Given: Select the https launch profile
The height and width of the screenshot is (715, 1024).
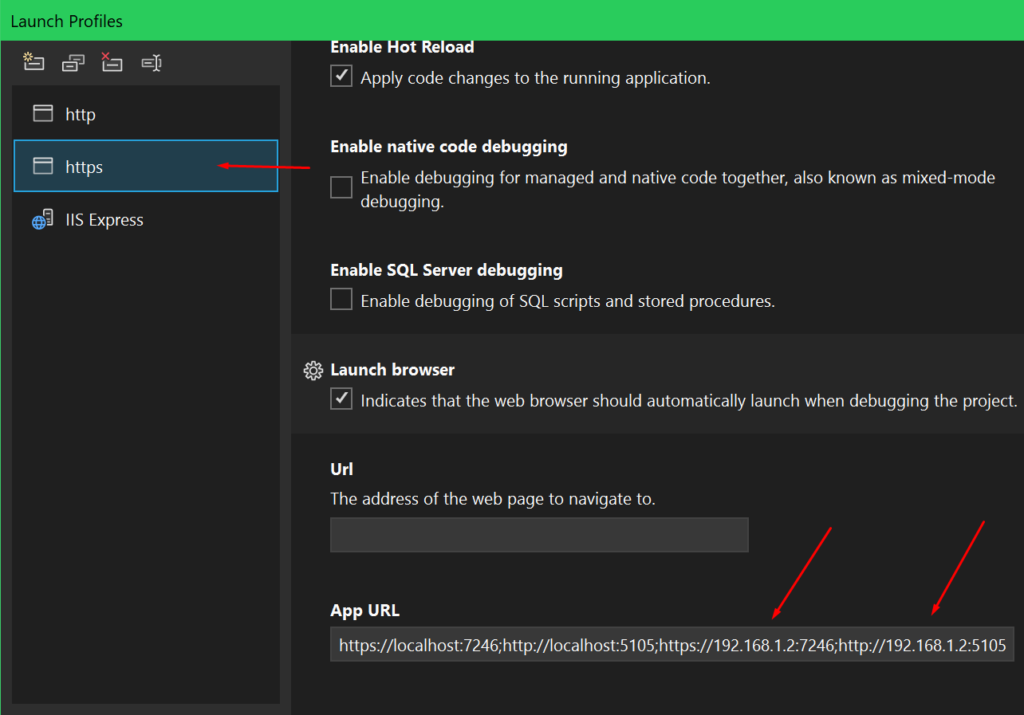Looking at the screenshot, I should coord(146,166).
